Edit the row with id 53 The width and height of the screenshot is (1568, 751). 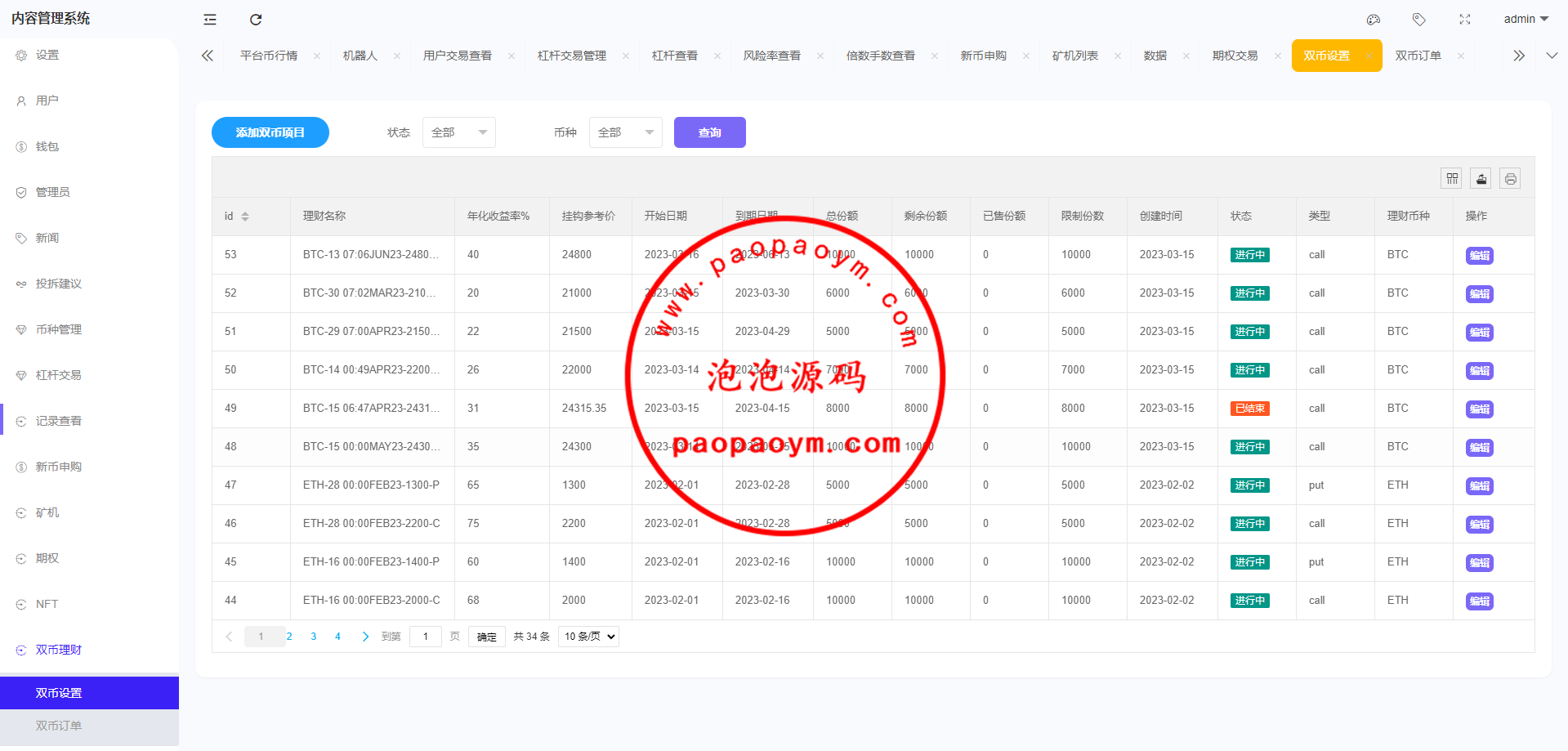pyautogui.click(x=1480, y=256)
